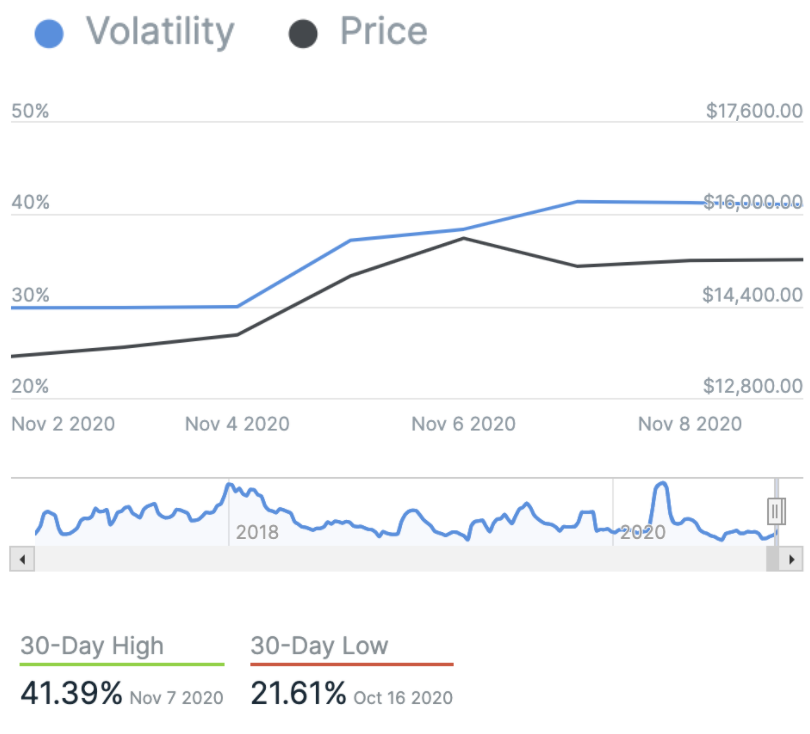The width and height of the screenshot is (810, 734).
Task: Click the Oct 16 2020 date text
Action: pos(403,696)
